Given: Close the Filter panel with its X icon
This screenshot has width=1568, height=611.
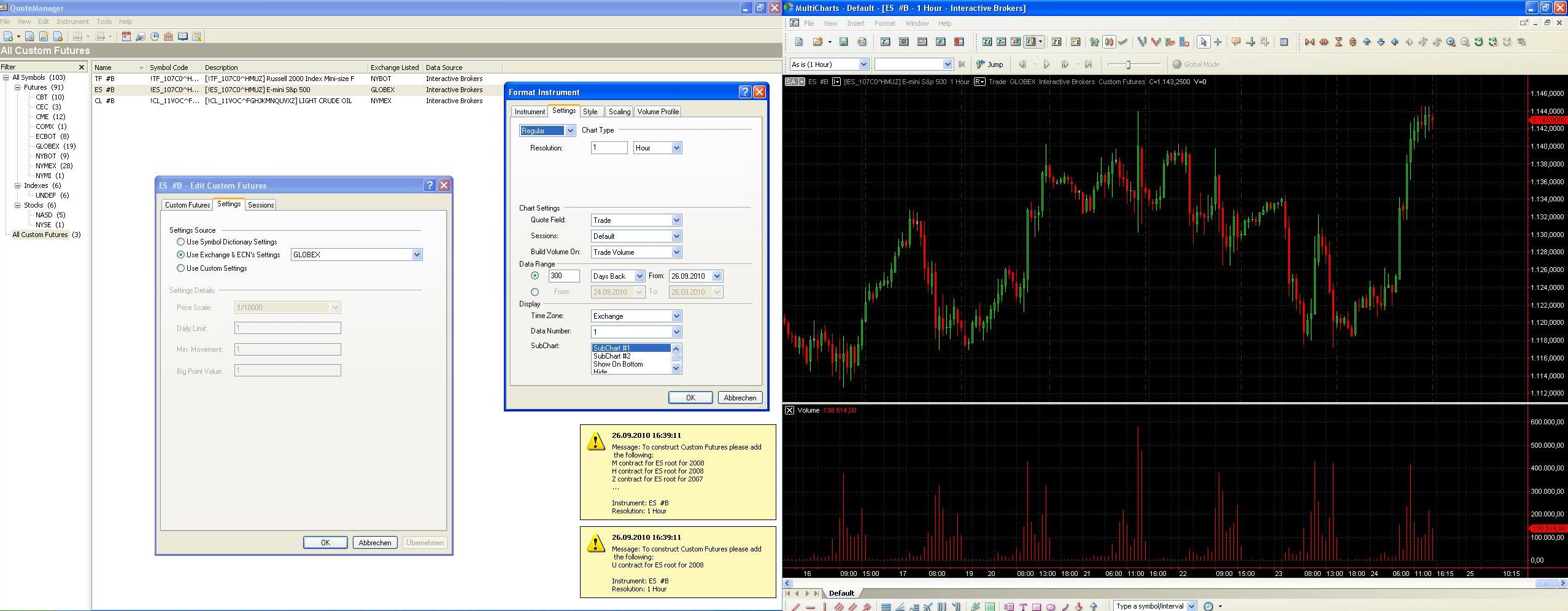Looking at the screenshot, I should tap(82, 67).
